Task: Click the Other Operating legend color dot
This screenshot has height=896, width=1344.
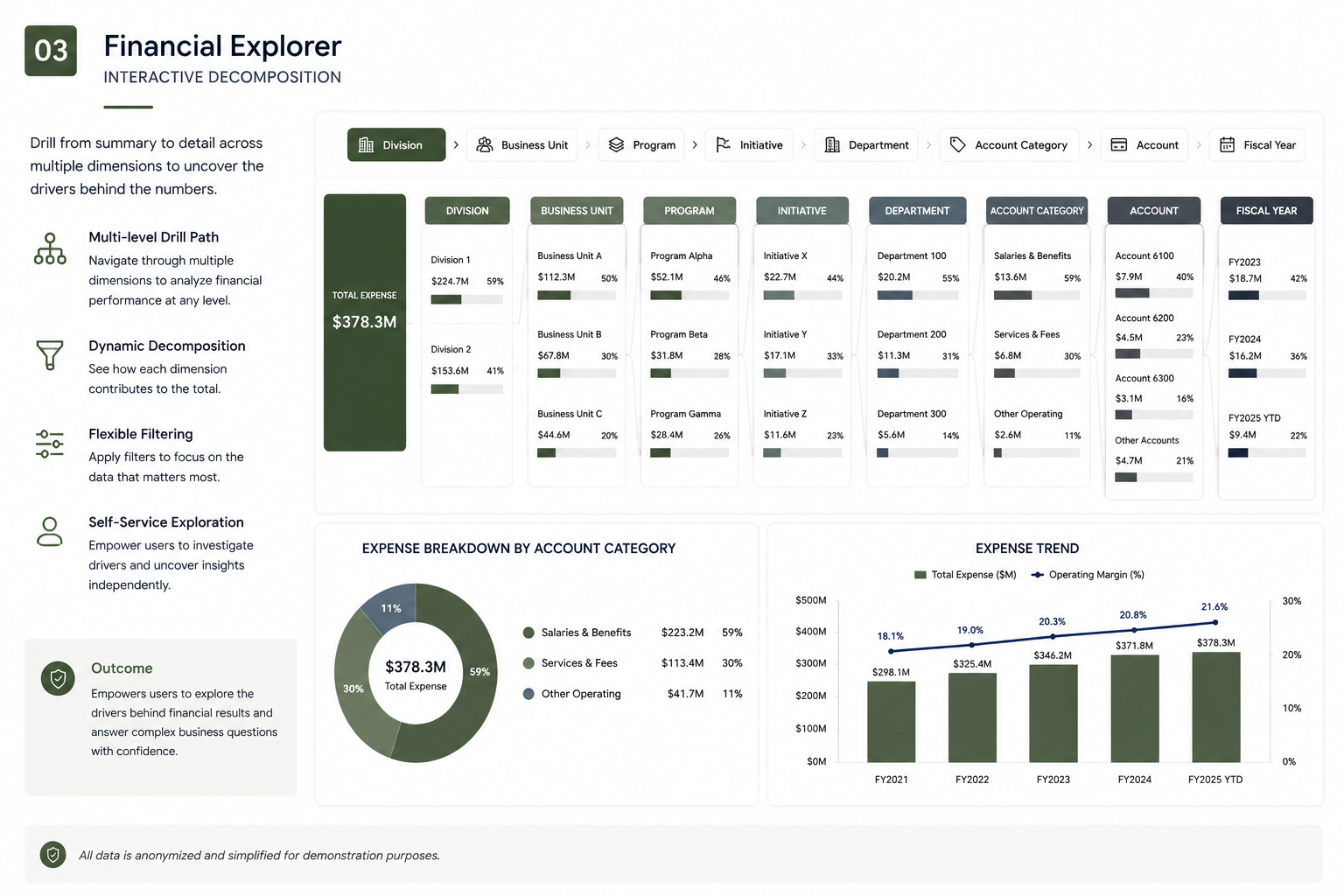Action: click(x=528, y=694)
